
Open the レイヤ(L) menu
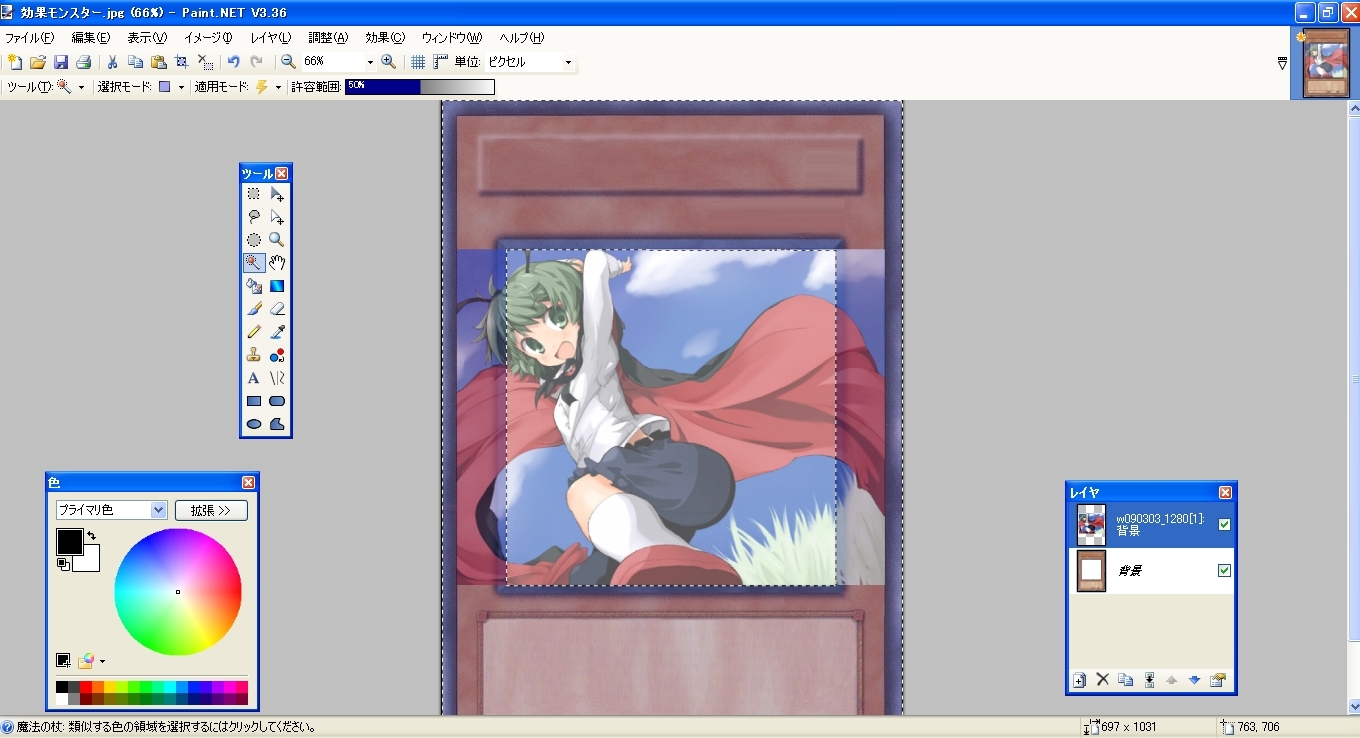(271, 37)
